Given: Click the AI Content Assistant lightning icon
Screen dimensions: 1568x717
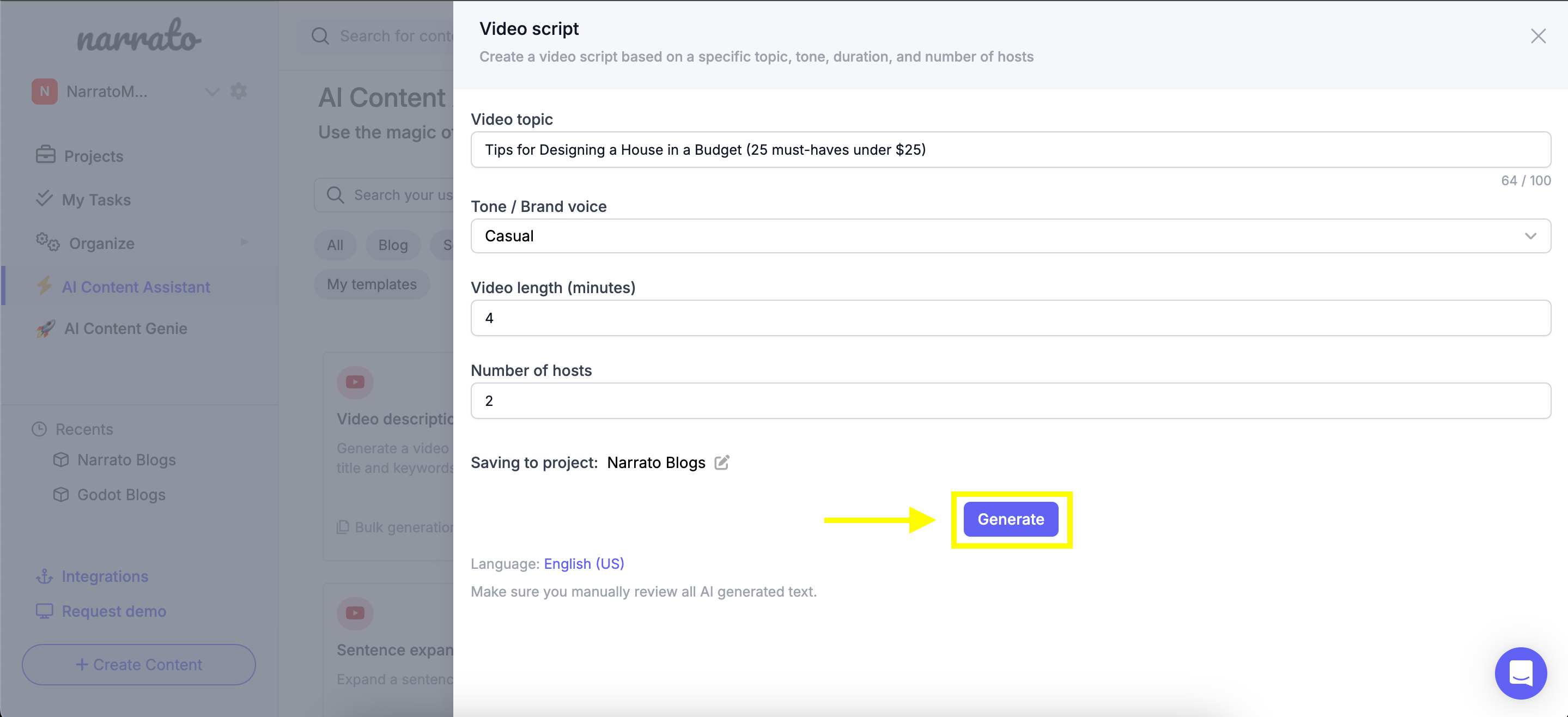Looking at the screenshot, I should point(45,285).
